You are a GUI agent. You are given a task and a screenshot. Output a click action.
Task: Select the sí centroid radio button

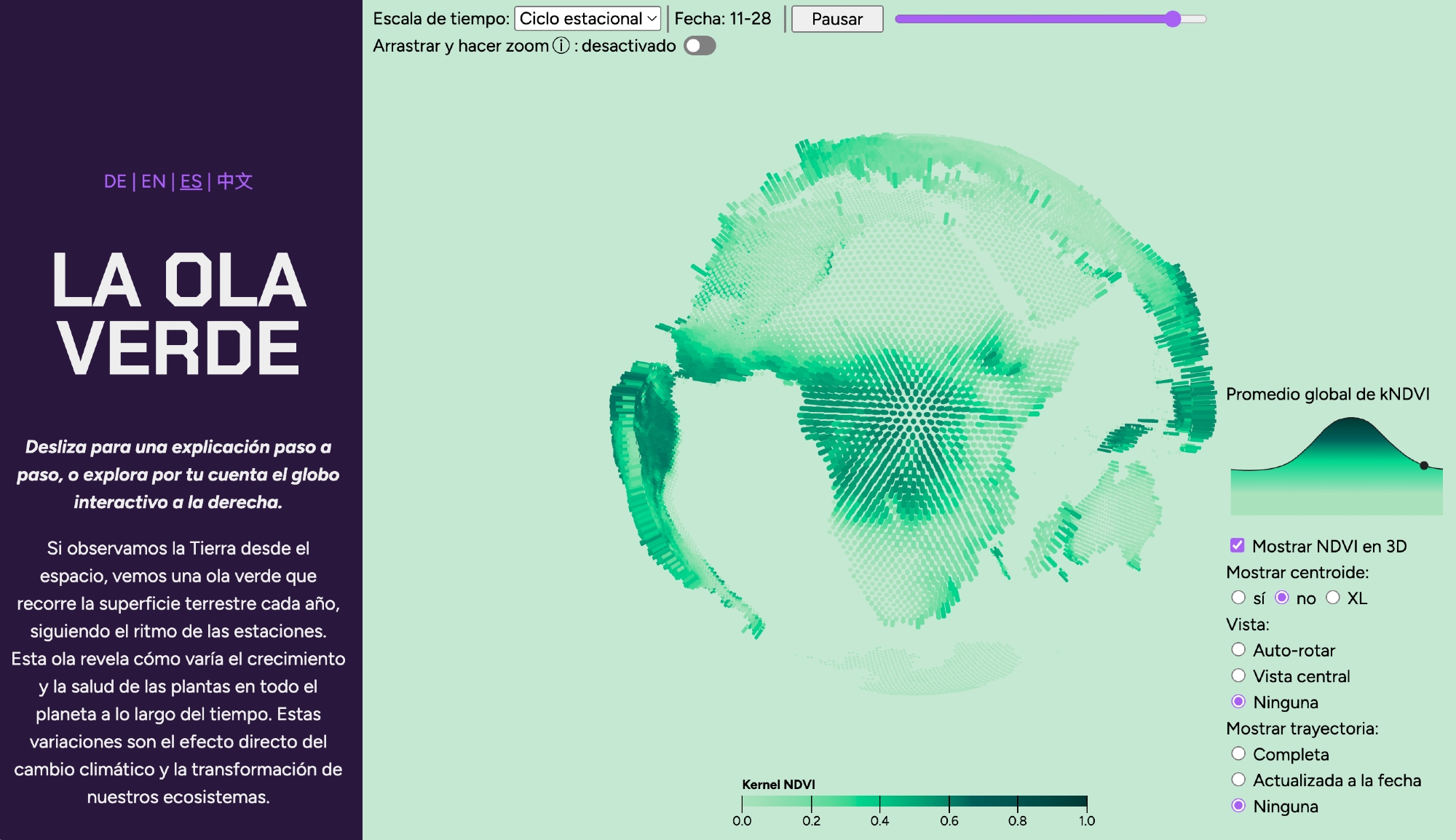coord(1238,598)
